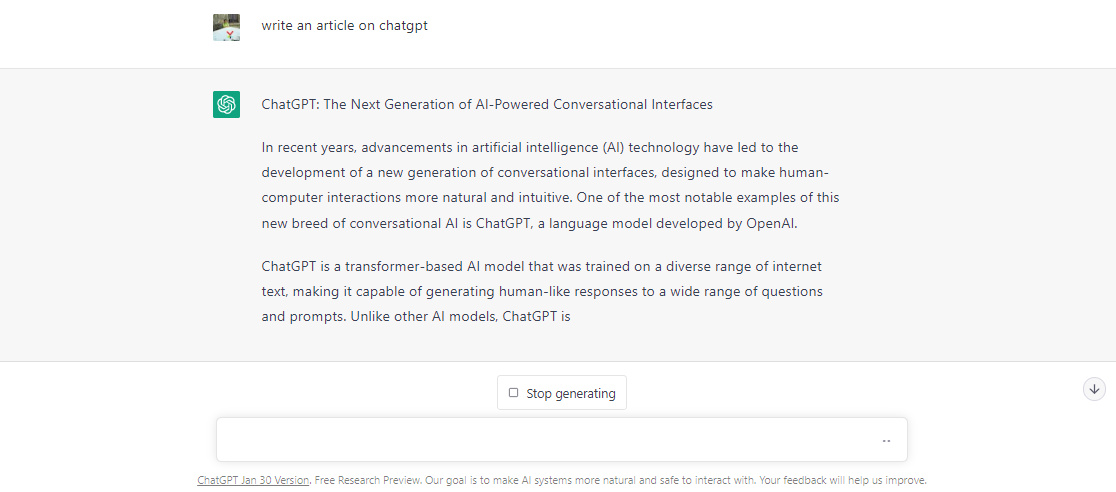Click the square stop icon

pyautogui.click(x=514, y=393)
